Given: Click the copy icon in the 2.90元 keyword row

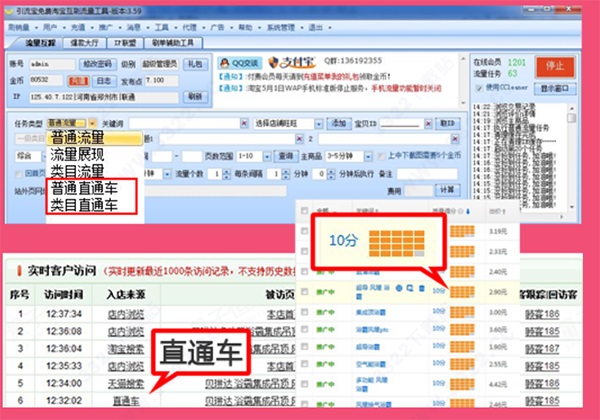Looking at the screenshot, I should [410, 288].
